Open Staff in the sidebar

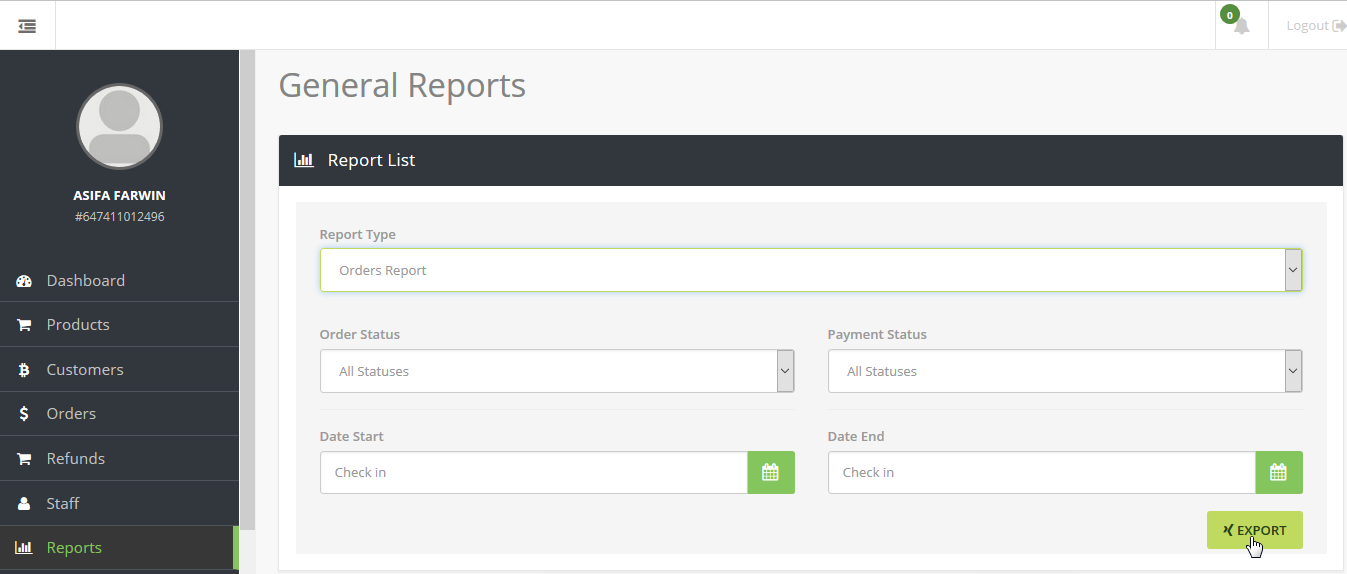(x=119, y=504)
